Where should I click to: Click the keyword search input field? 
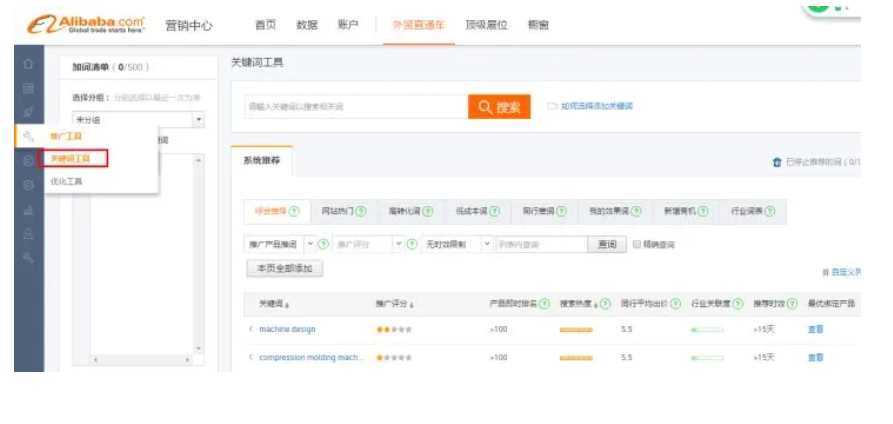(x=357, y=107)
